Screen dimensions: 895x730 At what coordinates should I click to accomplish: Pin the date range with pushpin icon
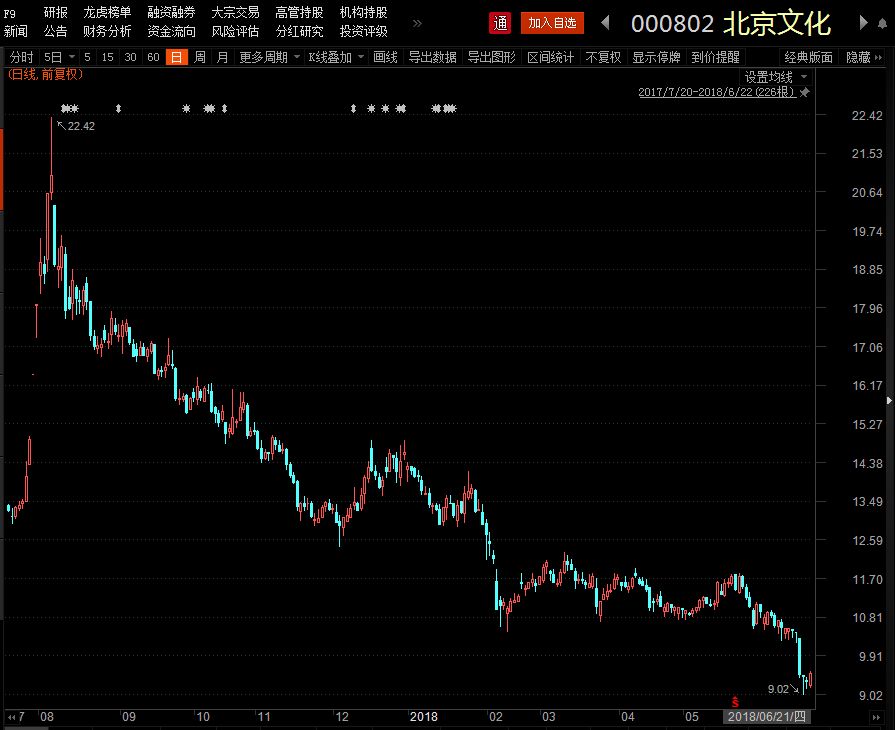[805, 92]
